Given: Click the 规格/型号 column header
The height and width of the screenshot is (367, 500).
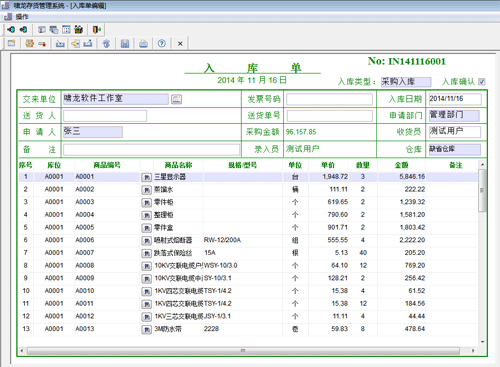Looking at the screenshot, I should (x=242, y=165).
